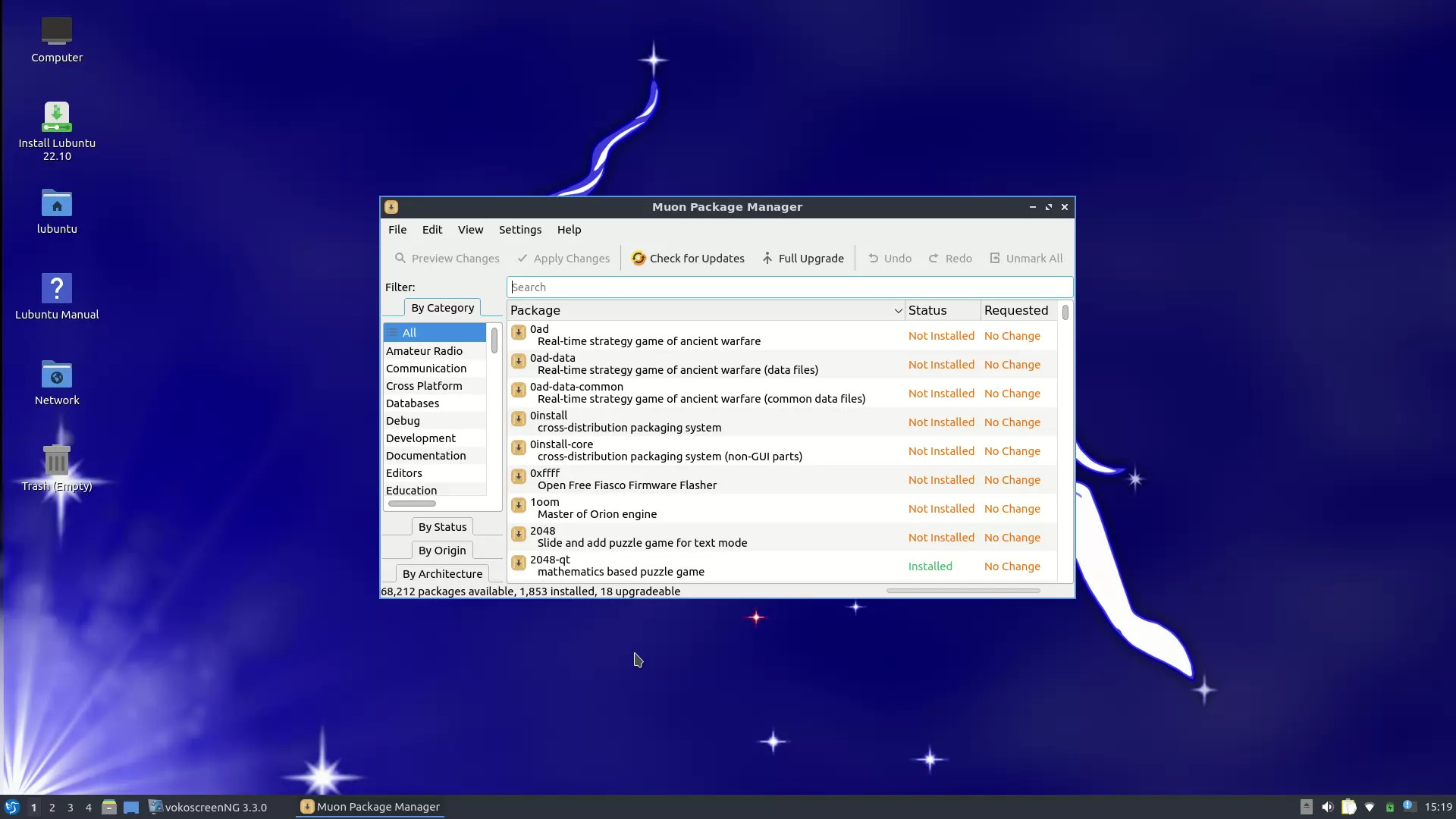Screen dimensions: 1456x819
Task: Click the category list horizontal scrollbar
Action: (x=412, y=504)
